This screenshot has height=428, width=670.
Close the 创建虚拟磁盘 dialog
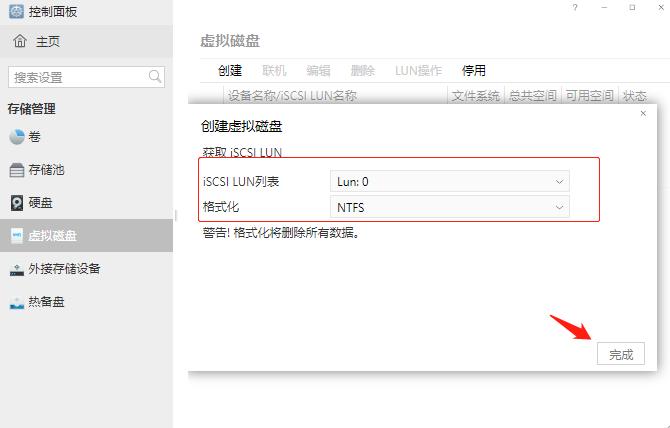pos(643,113)
